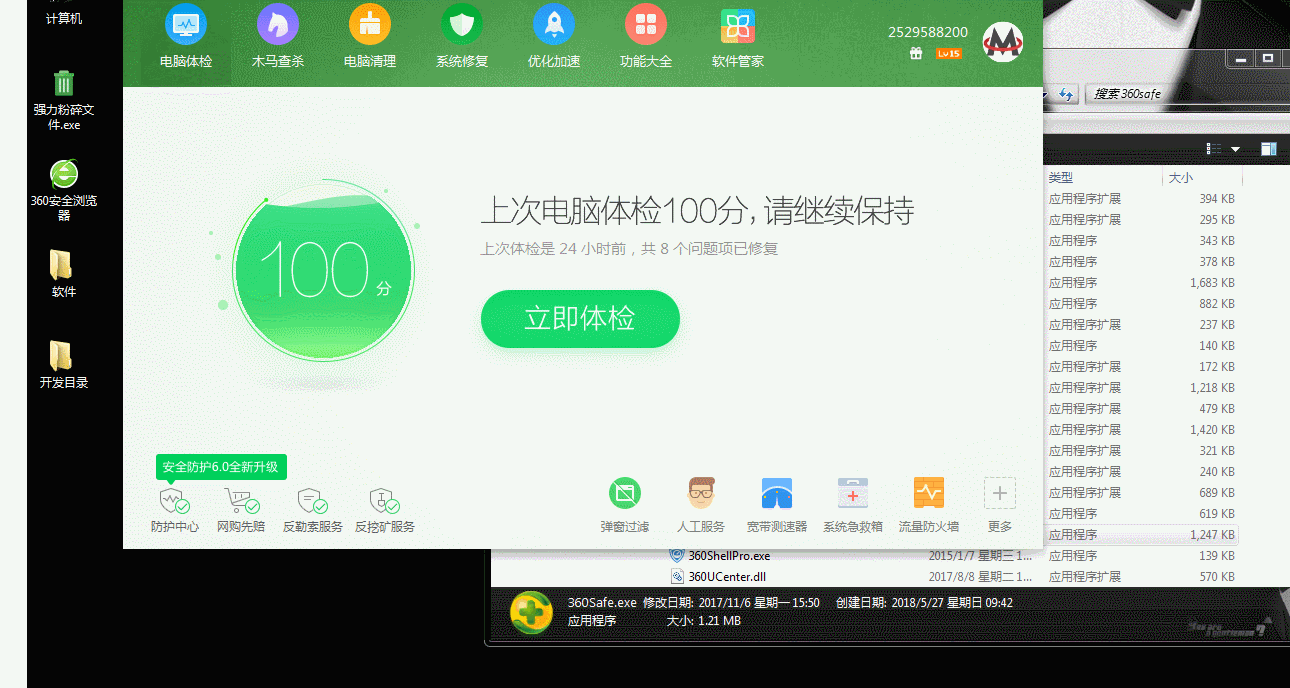This screenshot has height=688, width=1290.
Task: Open 防护中心 shield icon
Action: pyautogui.click(x=175, y=500)
